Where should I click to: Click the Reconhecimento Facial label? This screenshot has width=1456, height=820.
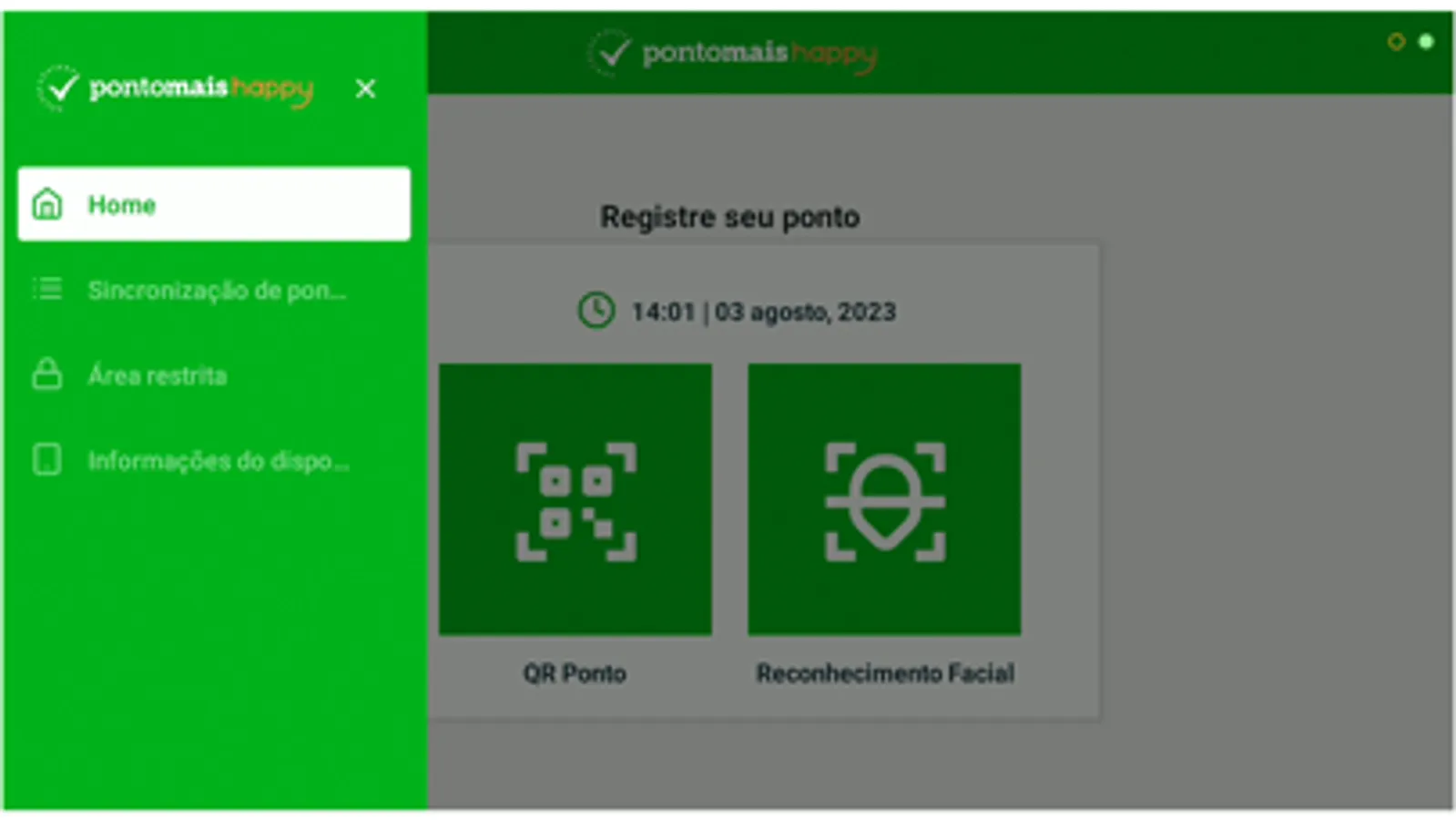coord(885,673)
